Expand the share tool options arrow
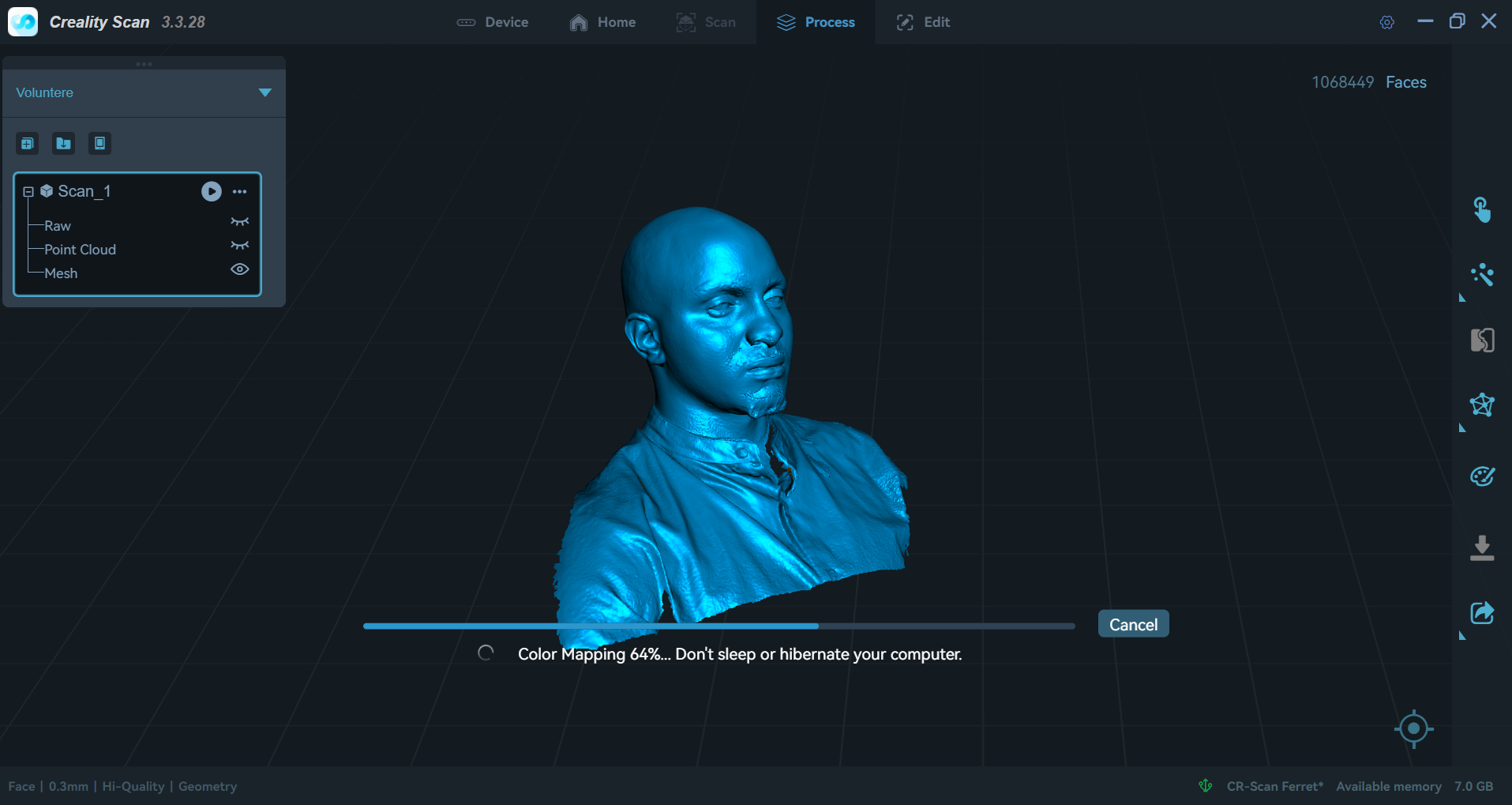The height and width of the screenshot is (805, 1512). click(x=1462, y=636)
